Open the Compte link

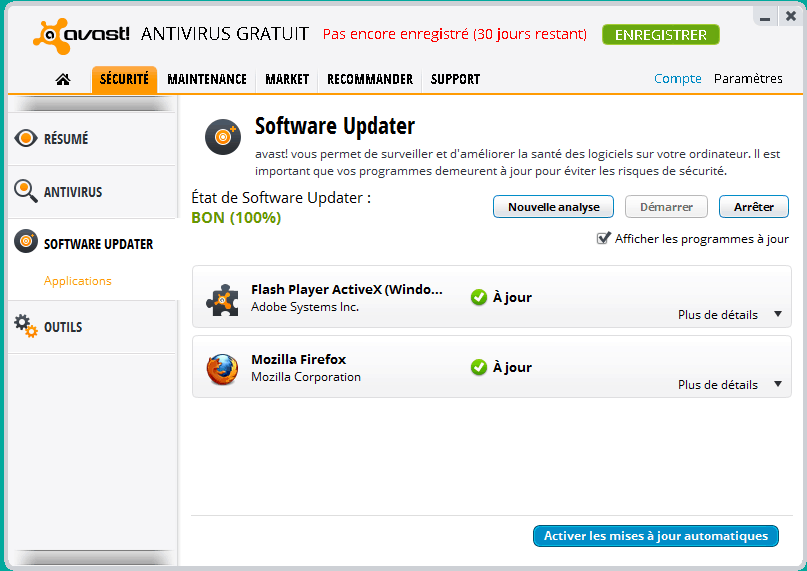678,79
